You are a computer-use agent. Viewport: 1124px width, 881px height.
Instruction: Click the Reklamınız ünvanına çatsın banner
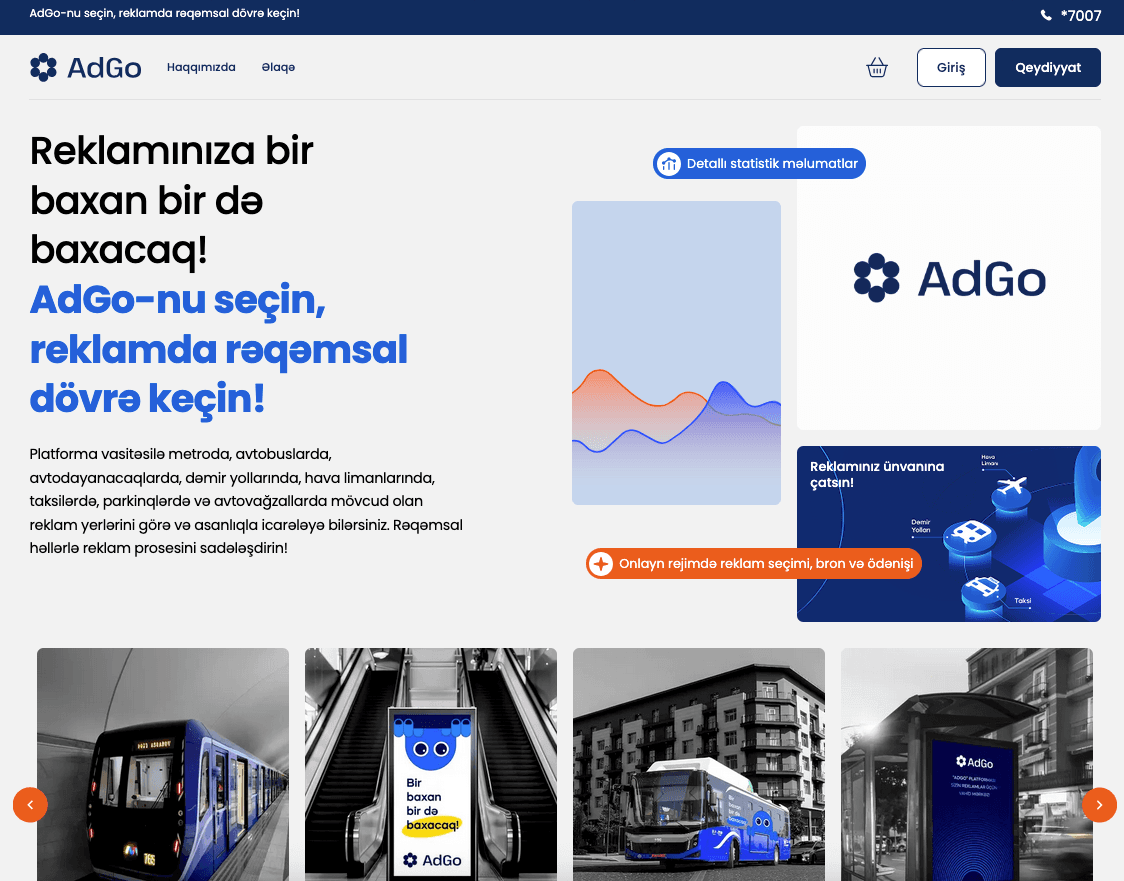949,534
